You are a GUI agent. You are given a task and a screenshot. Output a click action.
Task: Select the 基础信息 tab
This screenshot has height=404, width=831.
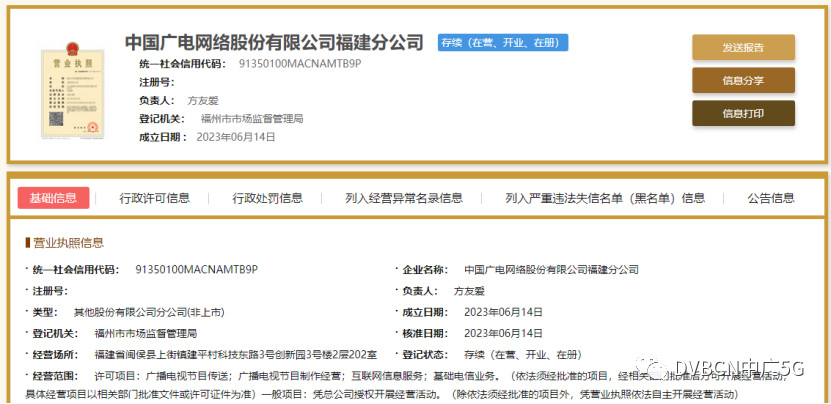pyautogui.click(x=54, y=198)
